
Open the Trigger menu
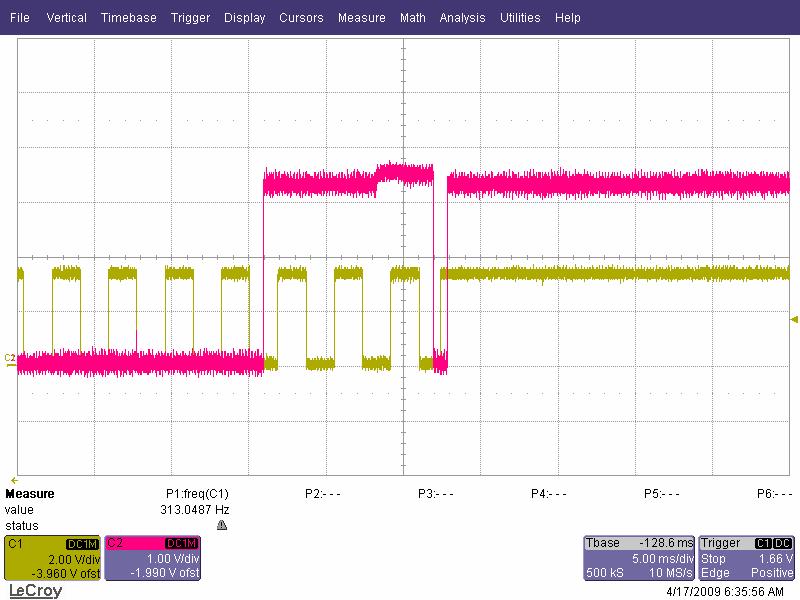click(190, 17)
